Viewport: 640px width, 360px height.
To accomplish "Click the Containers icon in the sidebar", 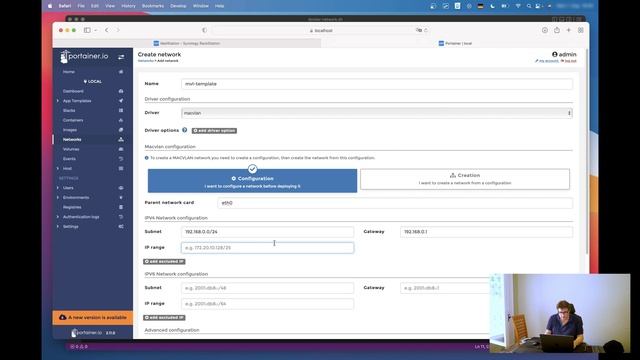I will 121,120.
